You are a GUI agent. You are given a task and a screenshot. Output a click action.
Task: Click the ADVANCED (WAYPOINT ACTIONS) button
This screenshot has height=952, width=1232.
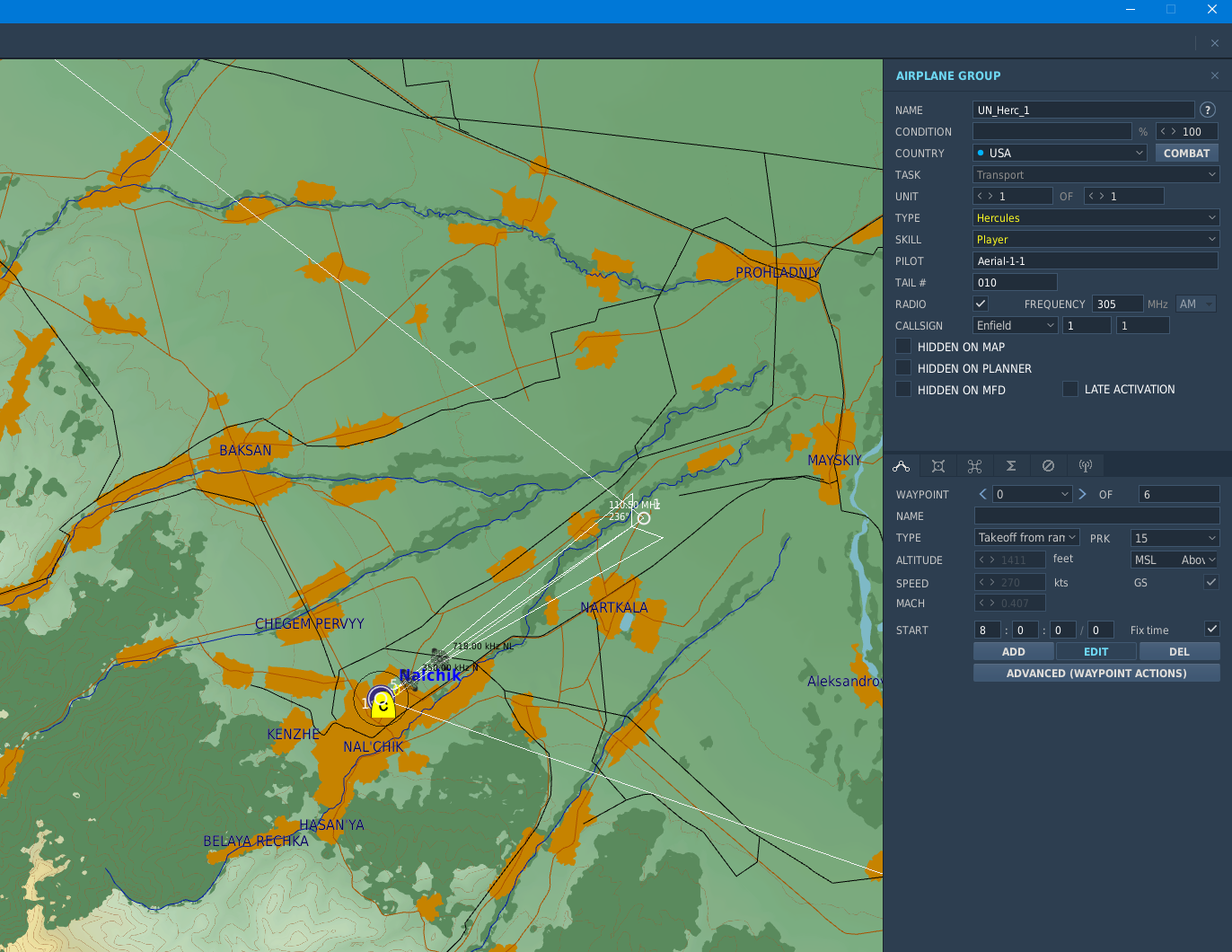tap(1096, 673)
